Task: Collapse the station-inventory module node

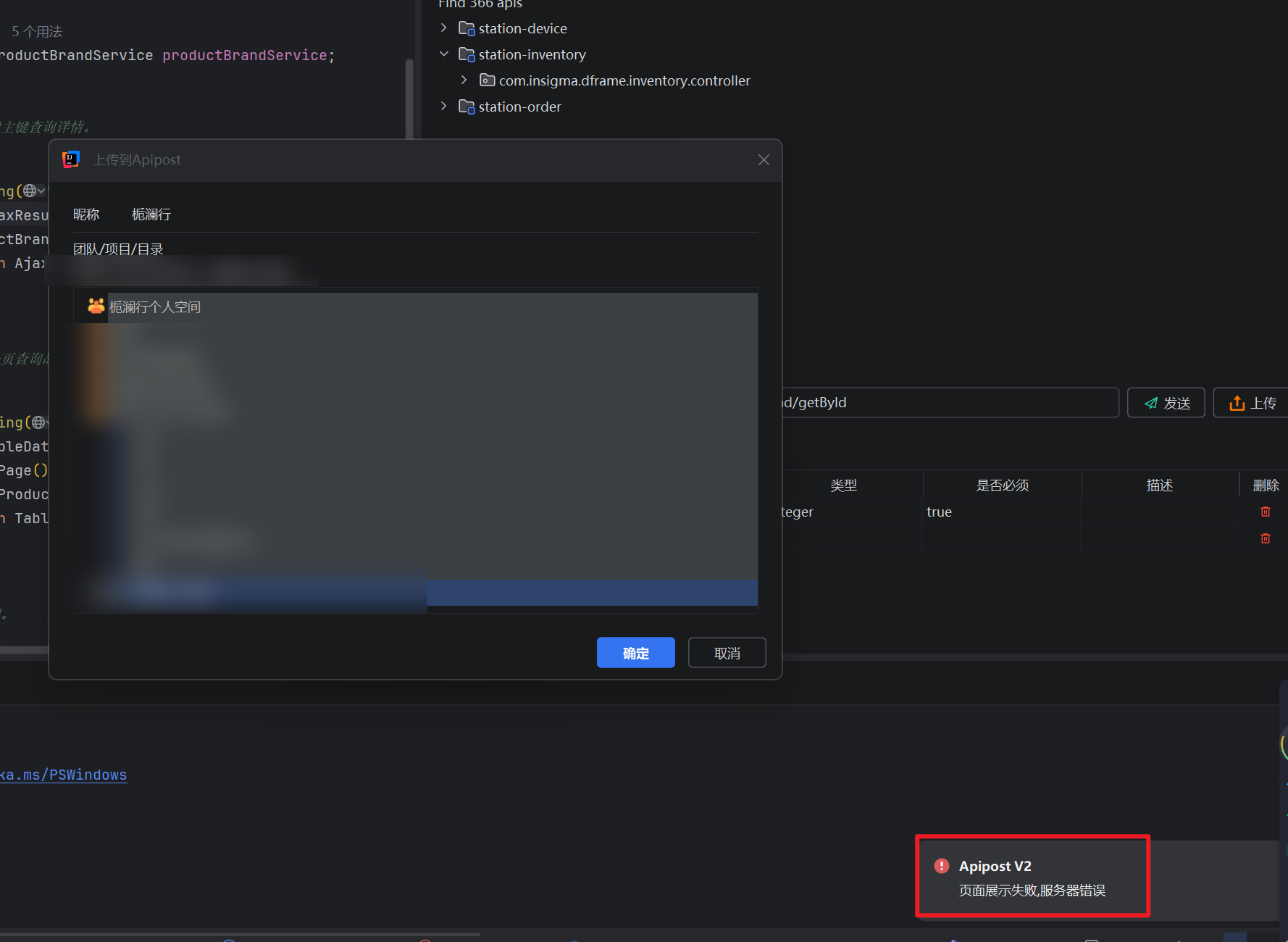Action: pos(443,54)
